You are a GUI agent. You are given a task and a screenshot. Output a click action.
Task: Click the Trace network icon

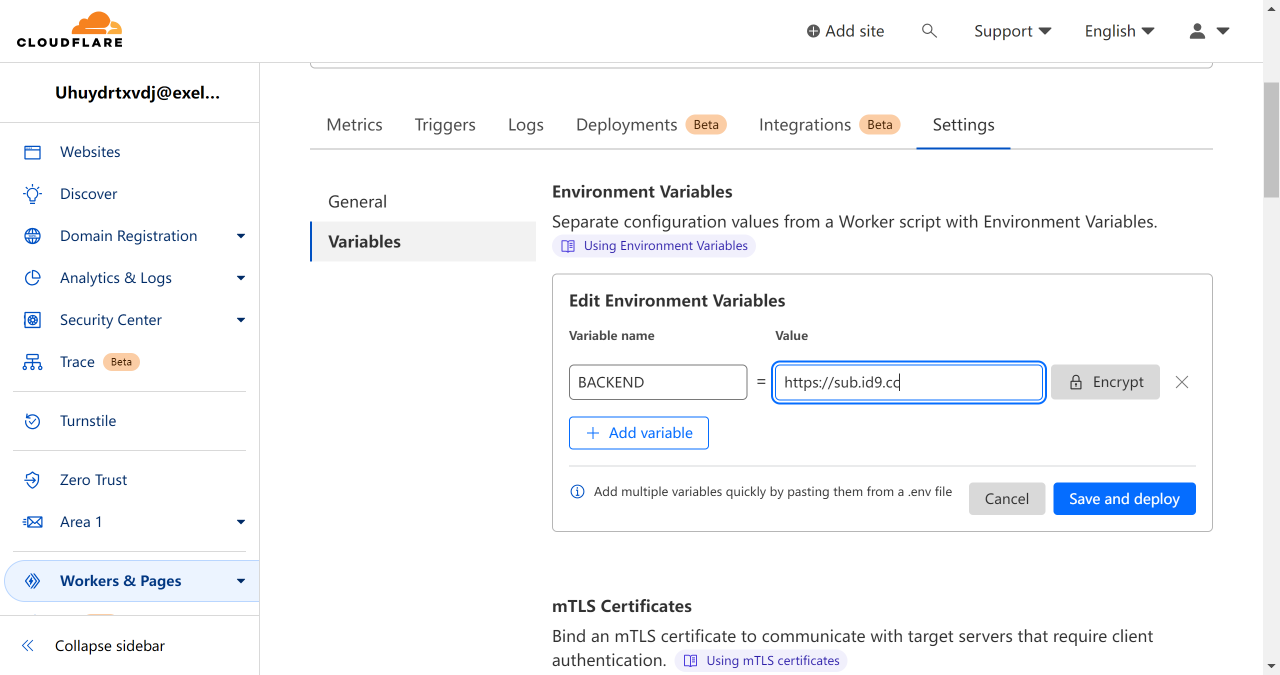tap(33, 362)
